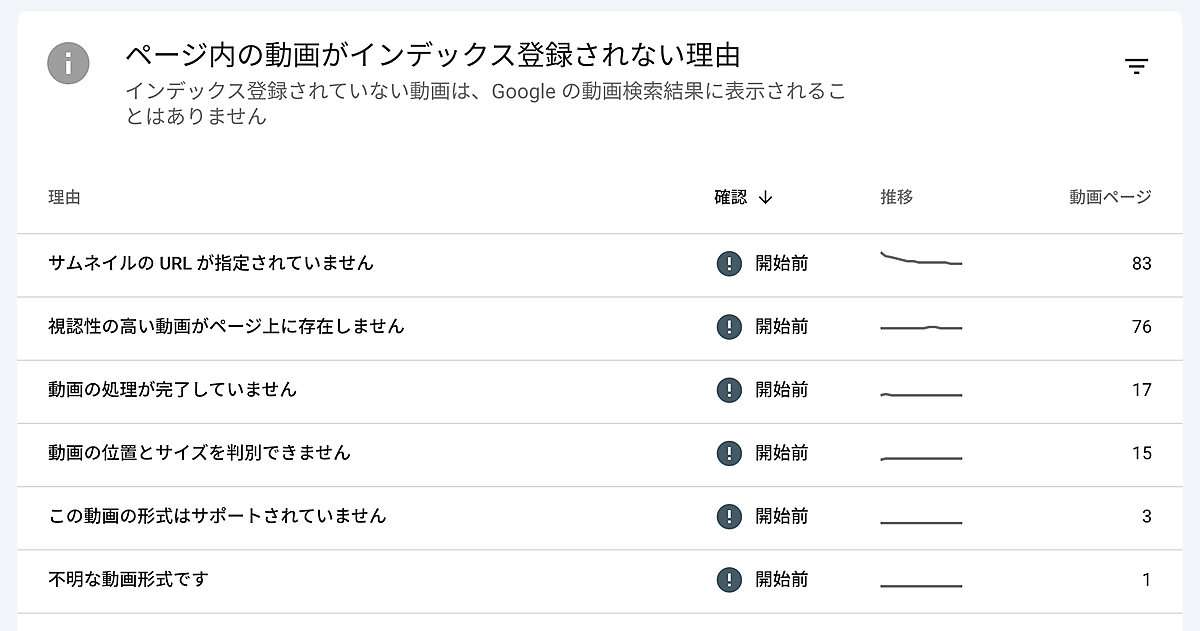1200x631 pixels.
Task: Sort by the 動画ページ column header
Action: pos(1110,198)
